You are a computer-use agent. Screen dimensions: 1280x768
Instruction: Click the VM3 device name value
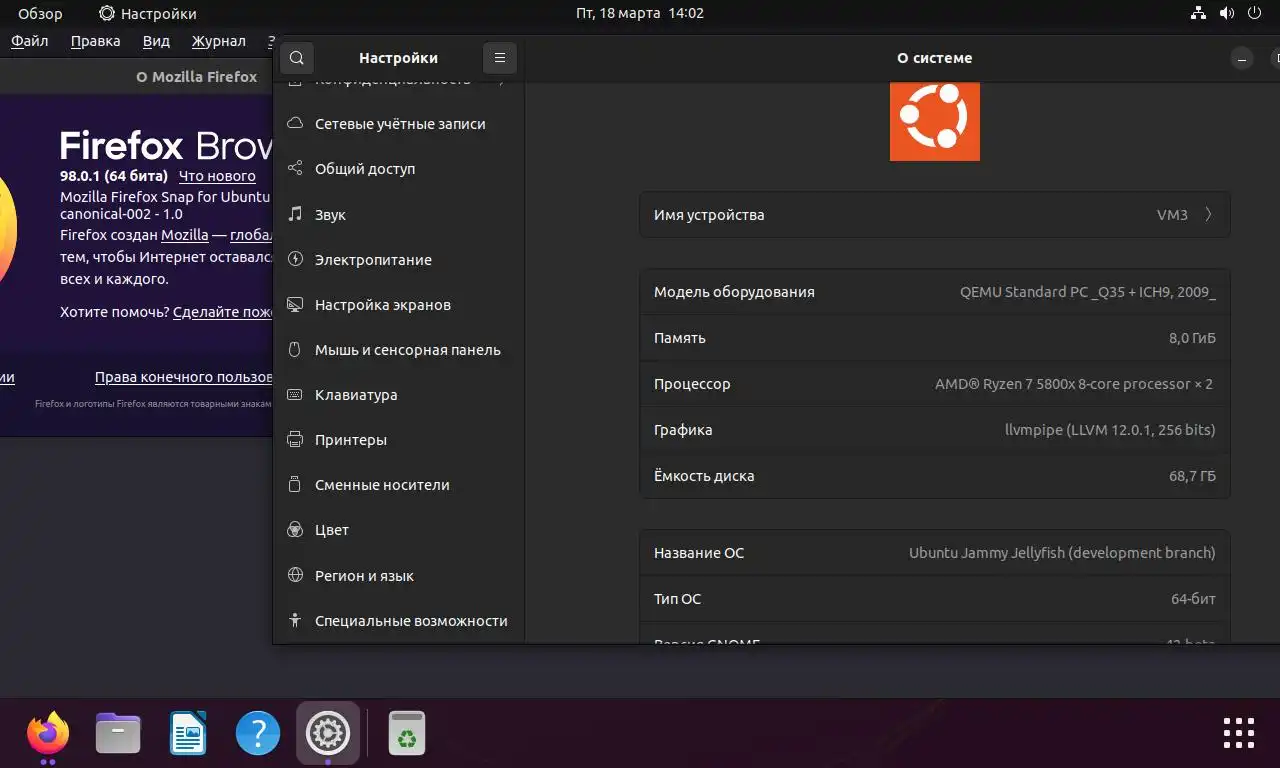pos(1172,214)
